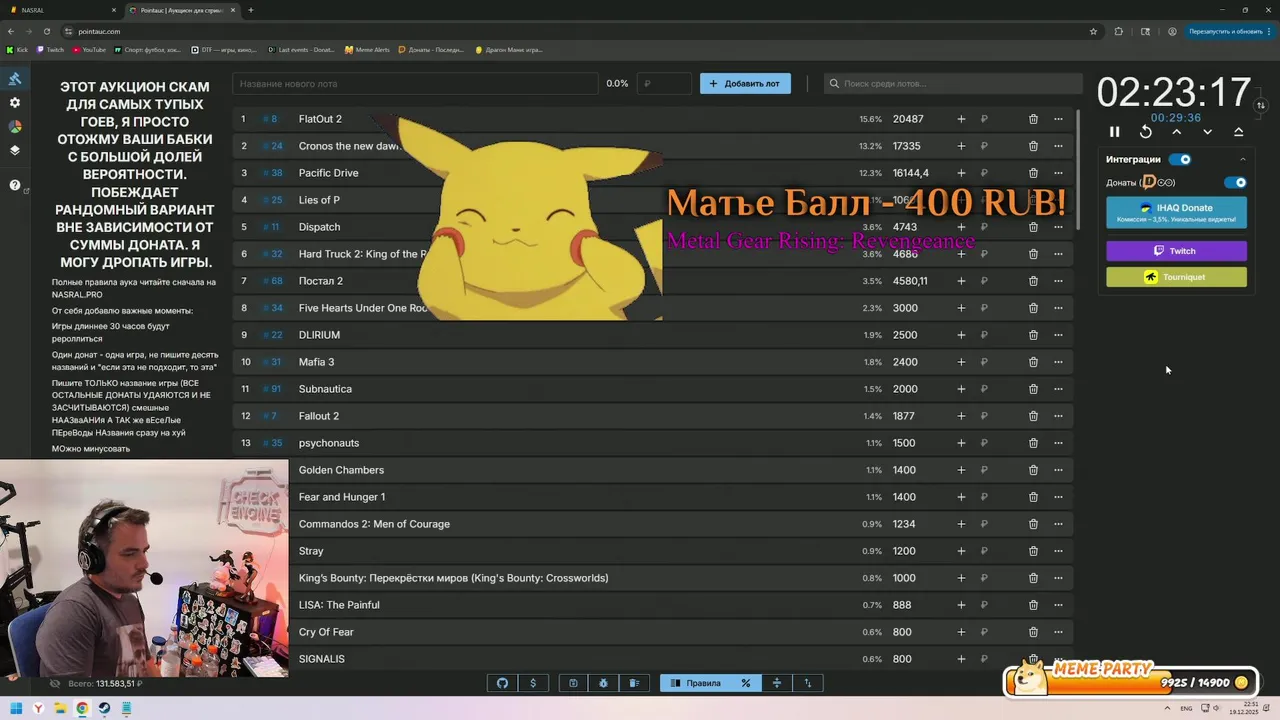Screen dimensions: 1280x720
Task: Toggle the Донаты switch
Action: (1236, 182)
